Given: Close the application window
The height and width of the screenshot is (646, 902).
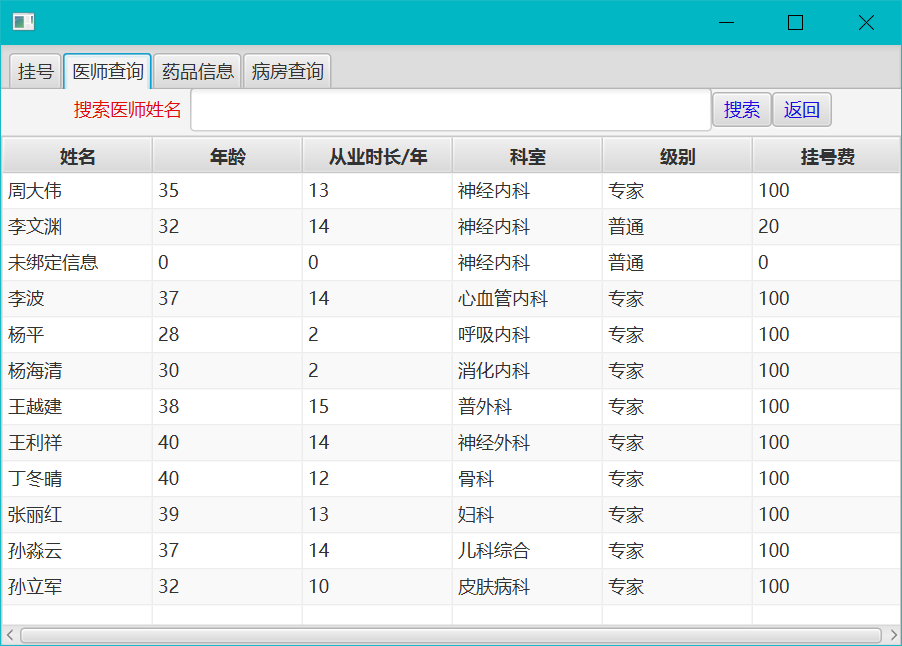Looking at the screenshot, I should coord(866,22).
